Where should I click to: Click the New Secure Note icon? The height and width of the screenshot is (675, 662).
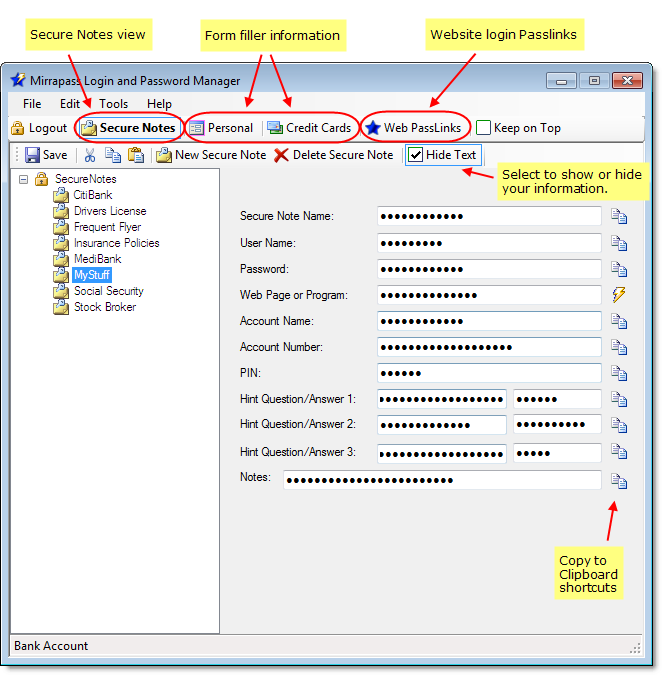click(164, 155)
